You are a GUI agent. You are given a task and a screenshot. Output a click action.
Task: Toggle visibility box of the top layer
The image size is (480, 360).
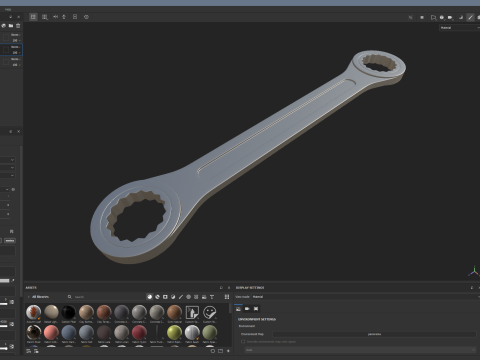pyautogui.click(x=6, y=37)
